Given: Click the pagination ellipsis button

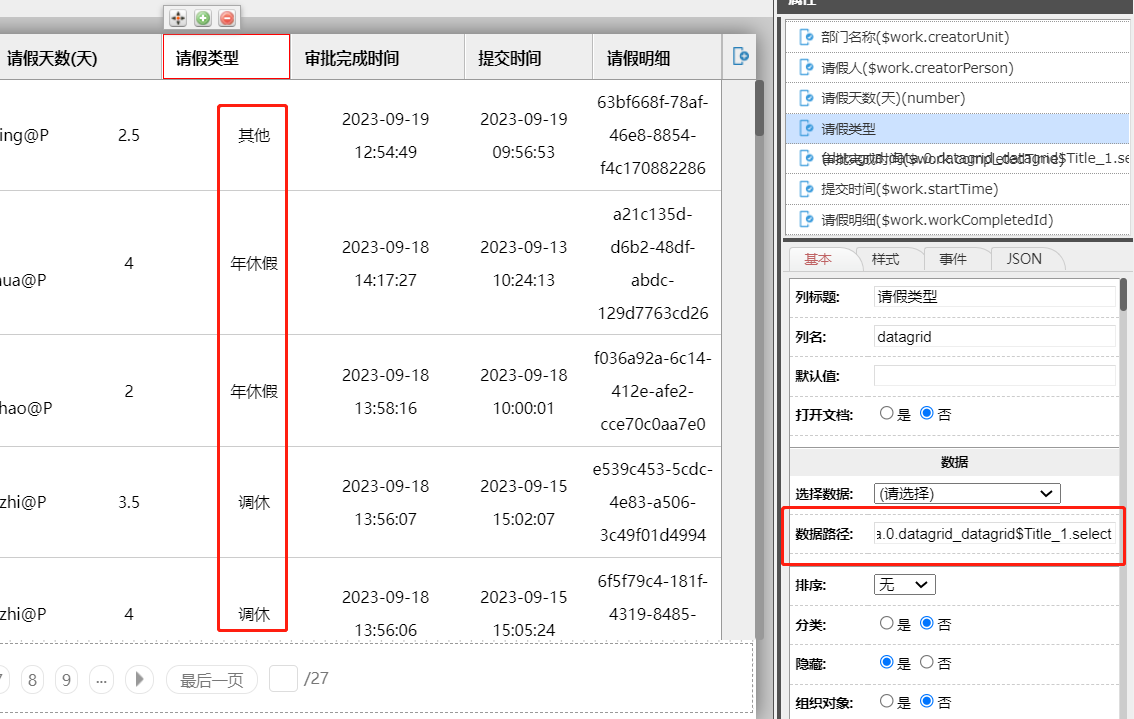Looking at the screenshot, I should point(101,680).
